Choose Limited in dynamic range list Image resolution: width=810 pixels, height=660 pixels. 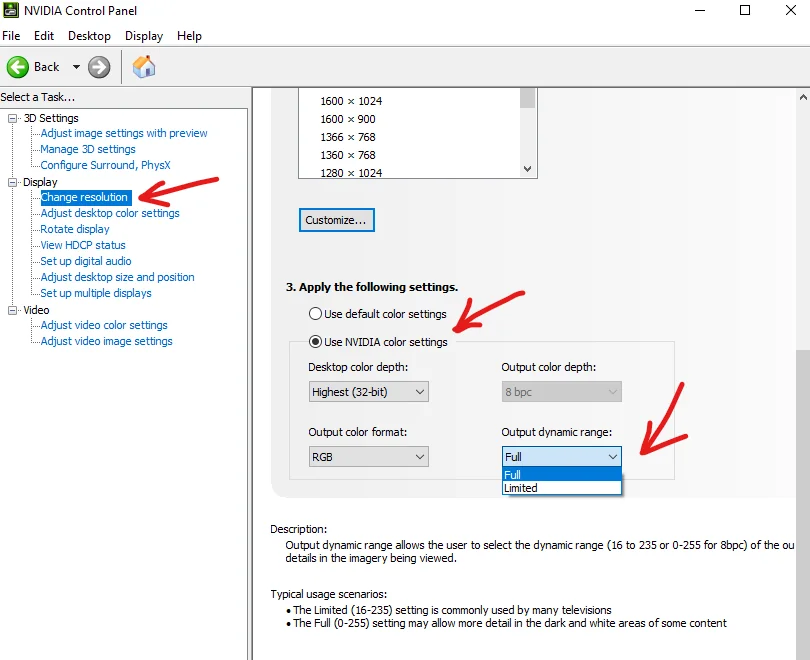pyautogui.click(x=562, y=488)
